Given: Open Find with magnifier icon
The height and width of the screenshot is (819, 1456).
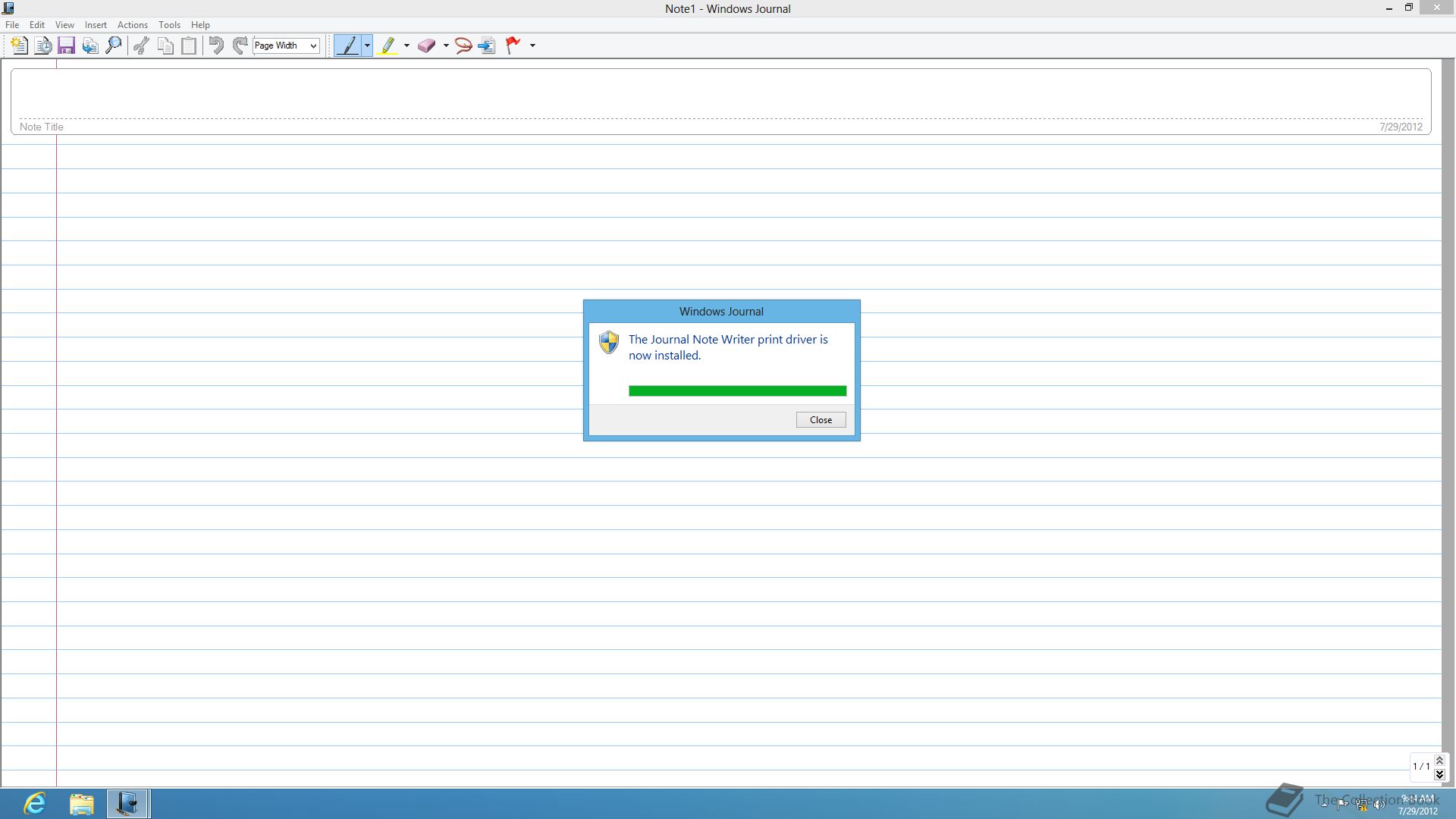Looking at the screenshot, I should click(x=114, y=45).
